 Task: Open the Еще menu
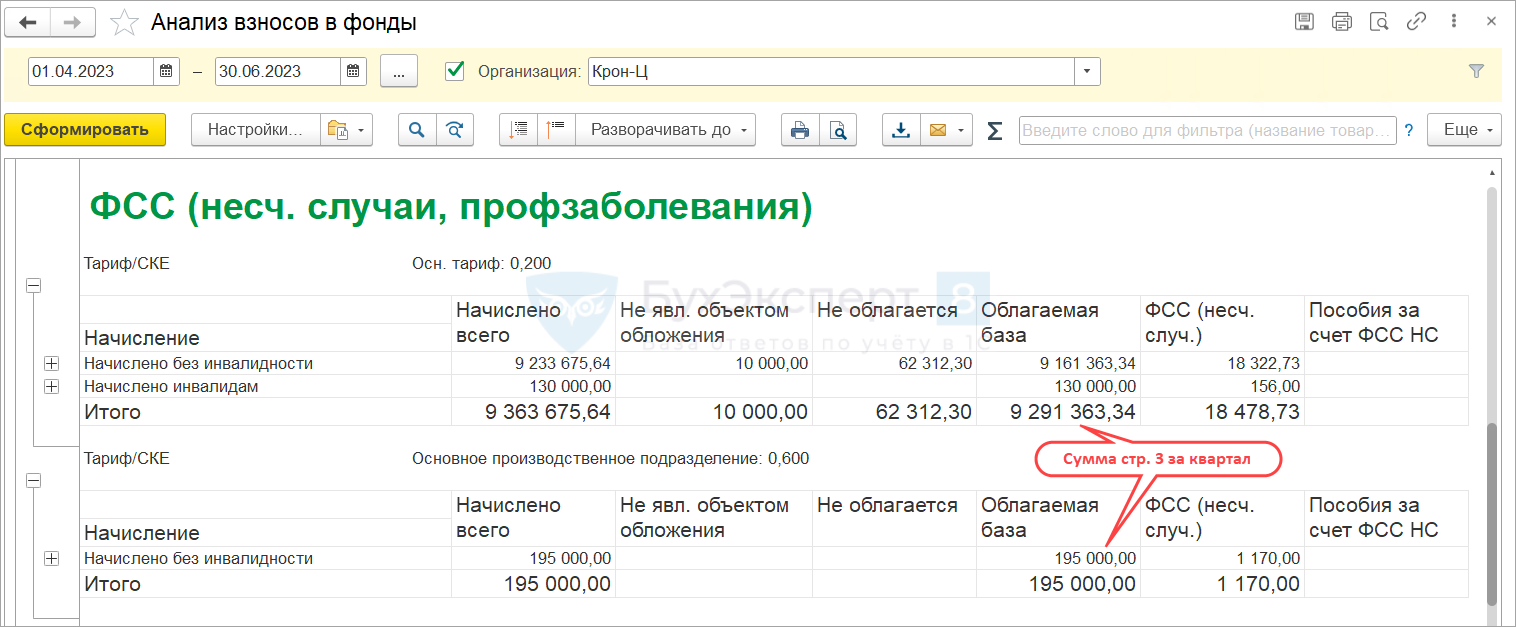pos(1464,130)
